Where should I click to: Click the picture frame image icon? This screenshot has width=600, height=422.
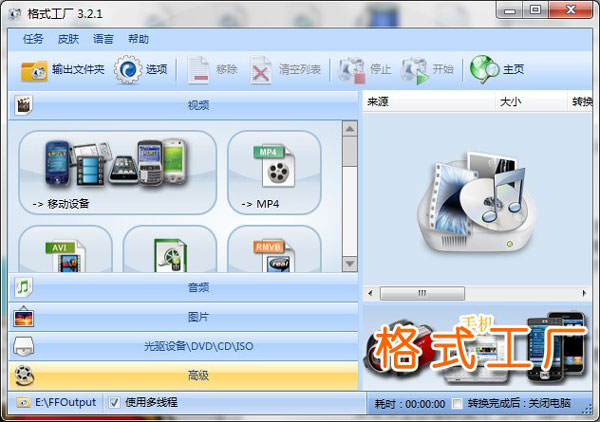point(24,317)
